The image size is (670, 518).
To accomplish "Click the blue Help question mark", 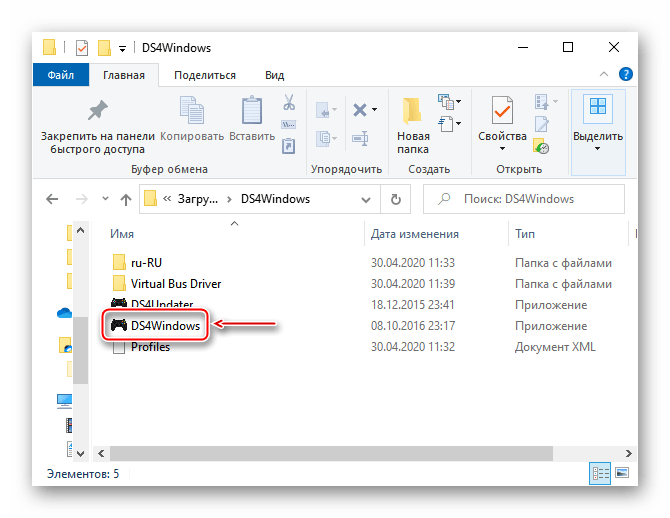I will pyautogui.click(x=626, y=74).
